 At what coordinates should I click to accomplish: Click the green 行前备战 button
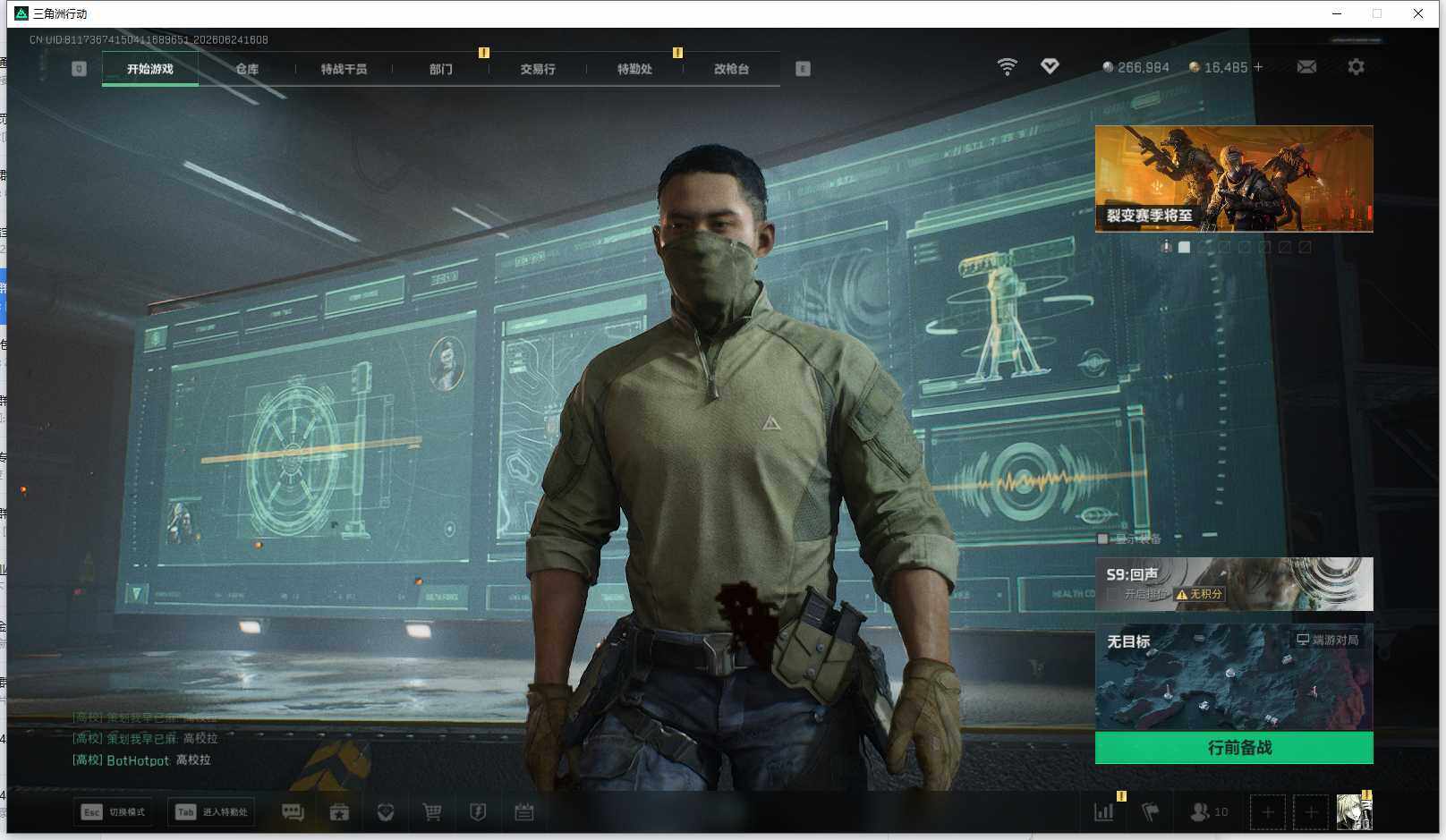point(1234,748)
